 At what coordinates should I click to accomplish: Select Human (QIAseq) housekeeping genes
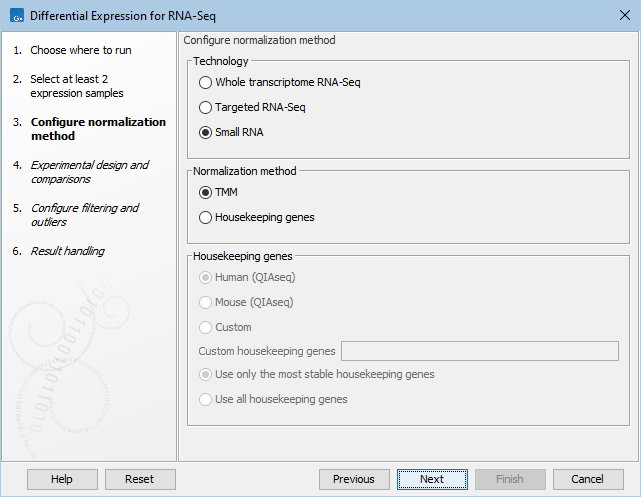coord(206,277)
